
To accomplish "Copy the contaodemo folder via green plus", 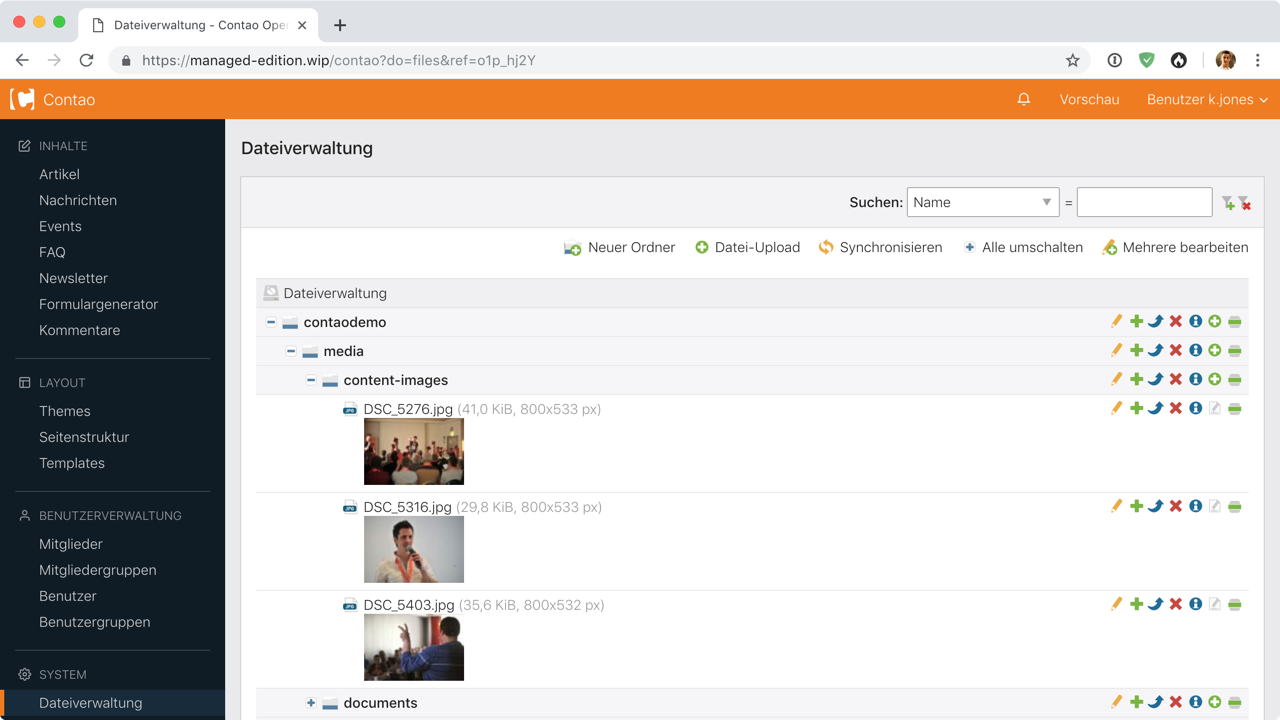I will point(1136,322).
